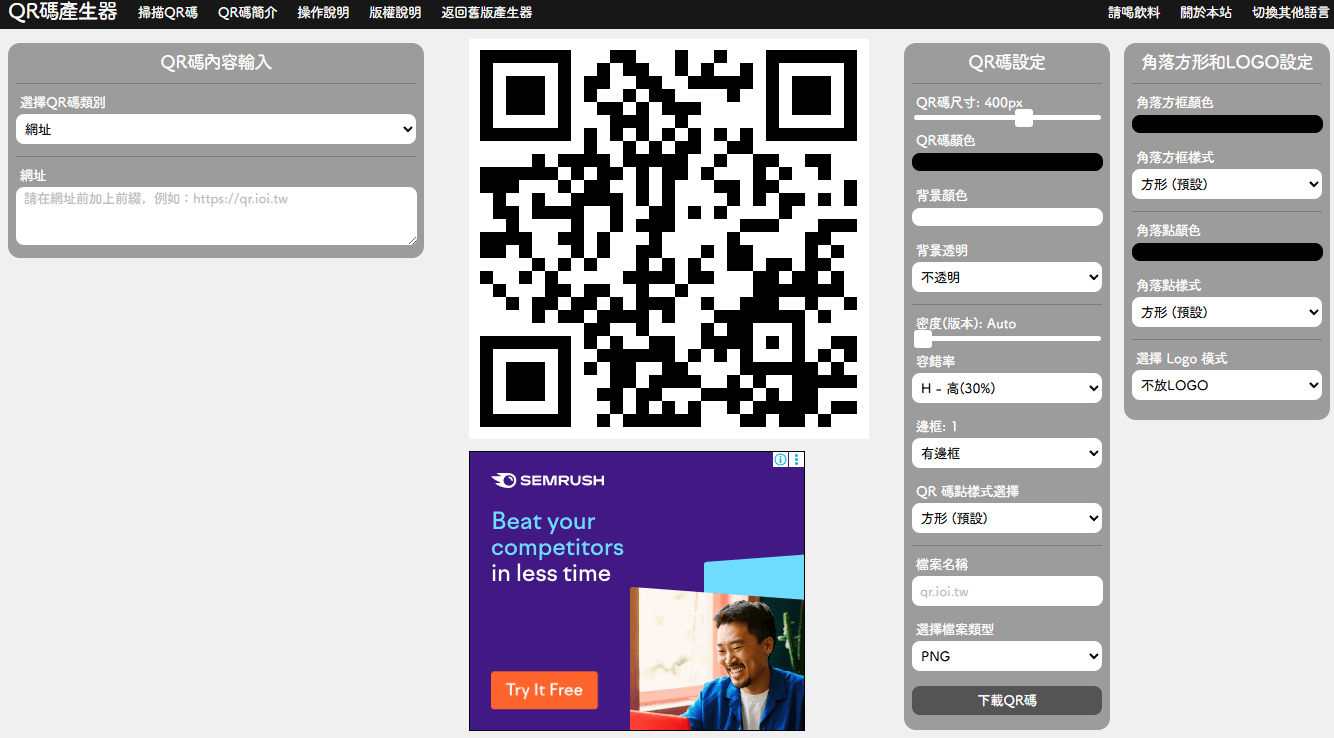Click the QR碼設定 panel heading

click(x=1007, y=62)
